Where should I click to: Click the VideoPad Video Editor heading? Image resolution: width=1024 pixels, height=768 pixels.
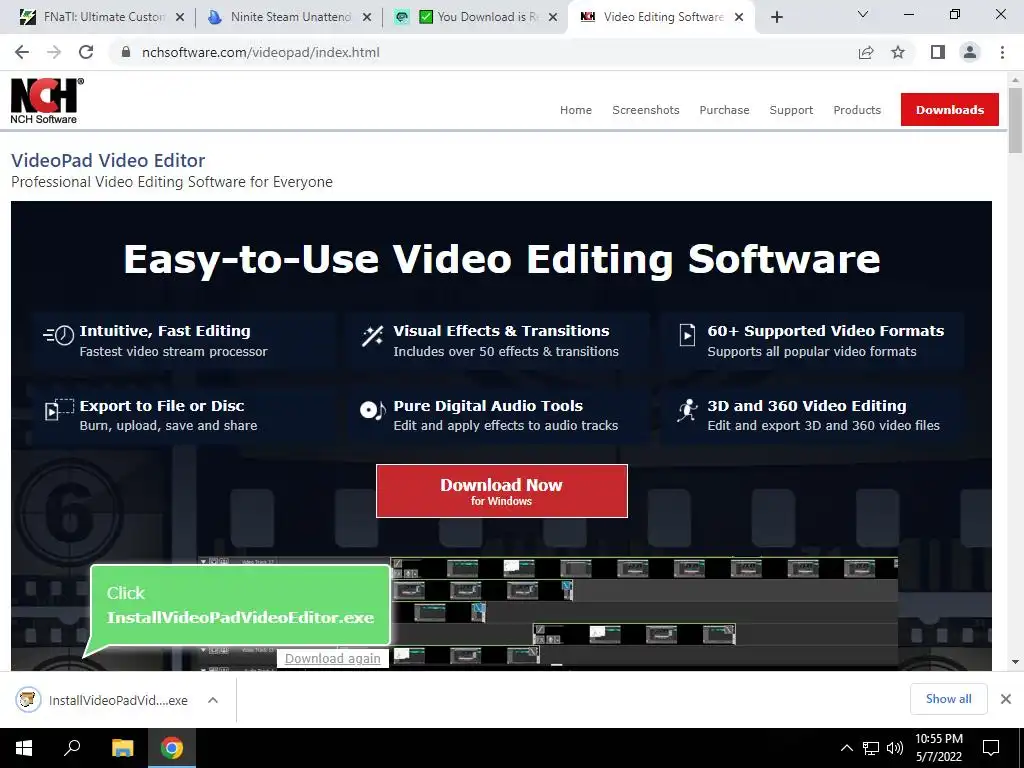click(x=108, y=160)
